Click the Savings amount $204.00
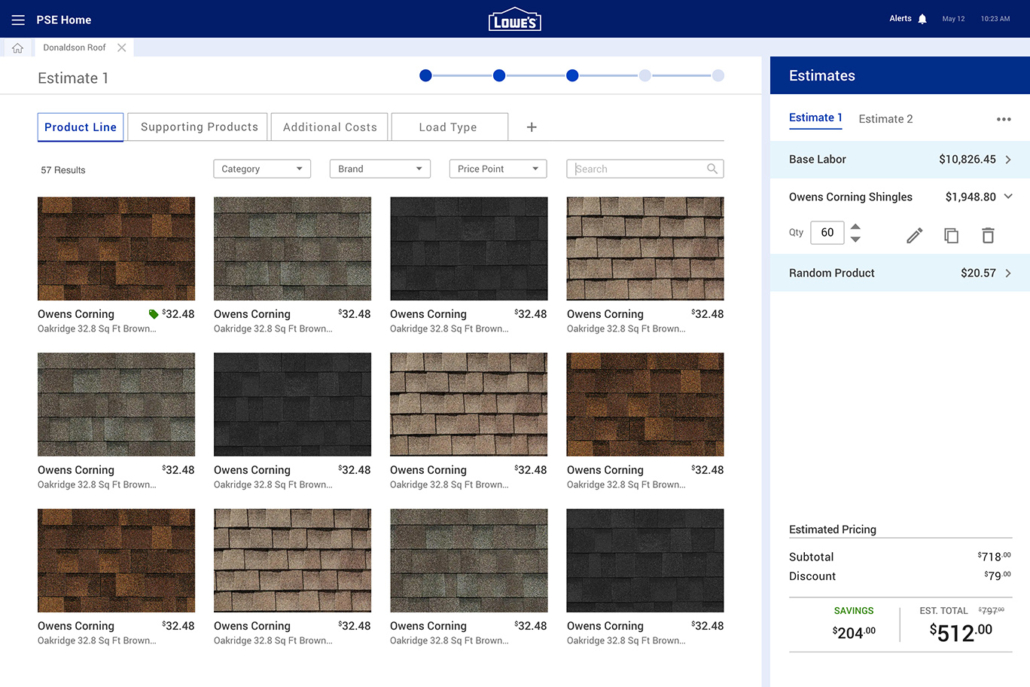Image resolution: width=1030 pixels, height=687 pixels. point(854,632)
